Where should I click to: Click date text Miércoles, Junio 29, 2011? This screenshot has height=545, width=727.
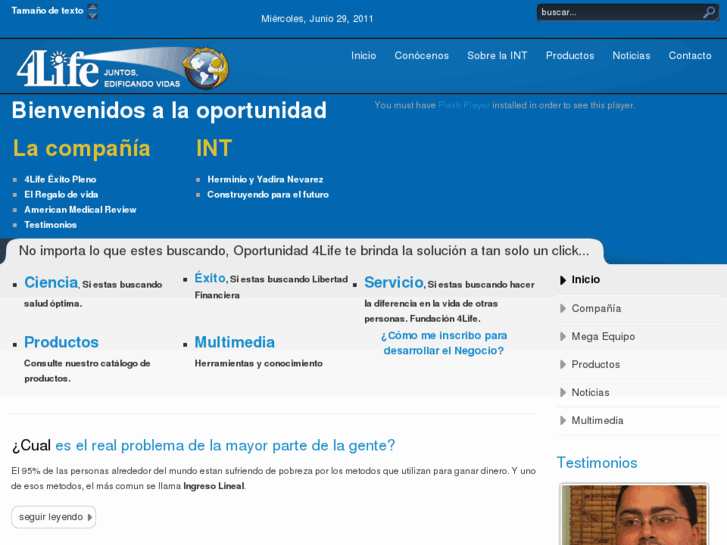tap(317, 19)
